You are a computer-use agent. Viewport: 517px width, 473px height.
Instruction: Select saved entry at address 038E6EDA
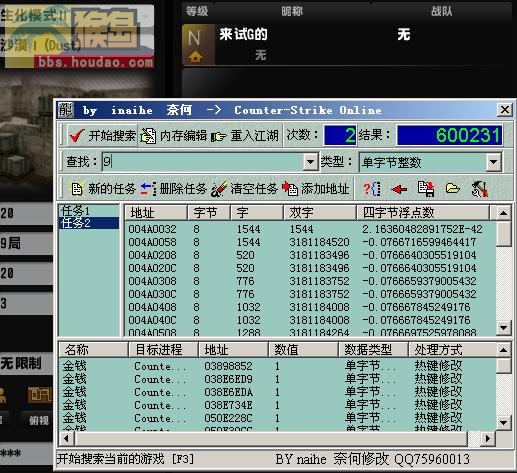(x=277, y=392)
